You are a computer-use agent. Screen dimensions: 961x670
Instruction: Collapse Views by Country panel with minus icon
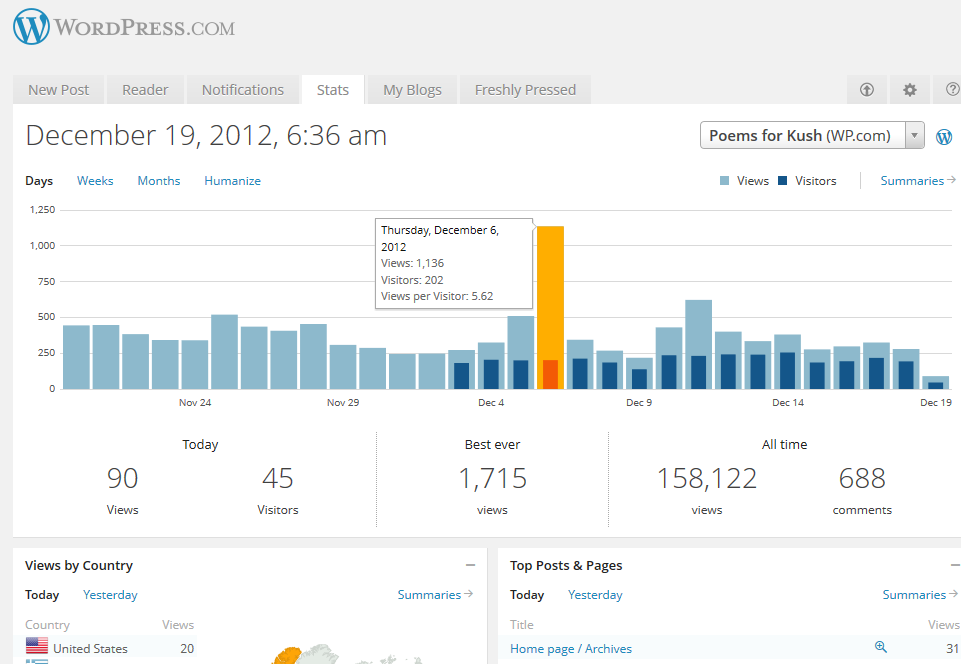click(470, 565)
